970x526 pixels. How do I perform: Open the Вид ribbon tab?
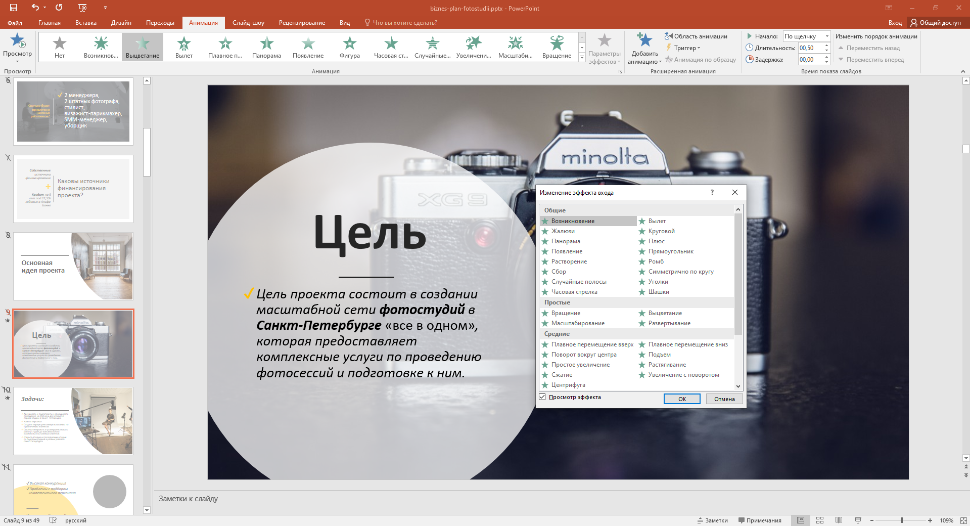coord(345,23)
